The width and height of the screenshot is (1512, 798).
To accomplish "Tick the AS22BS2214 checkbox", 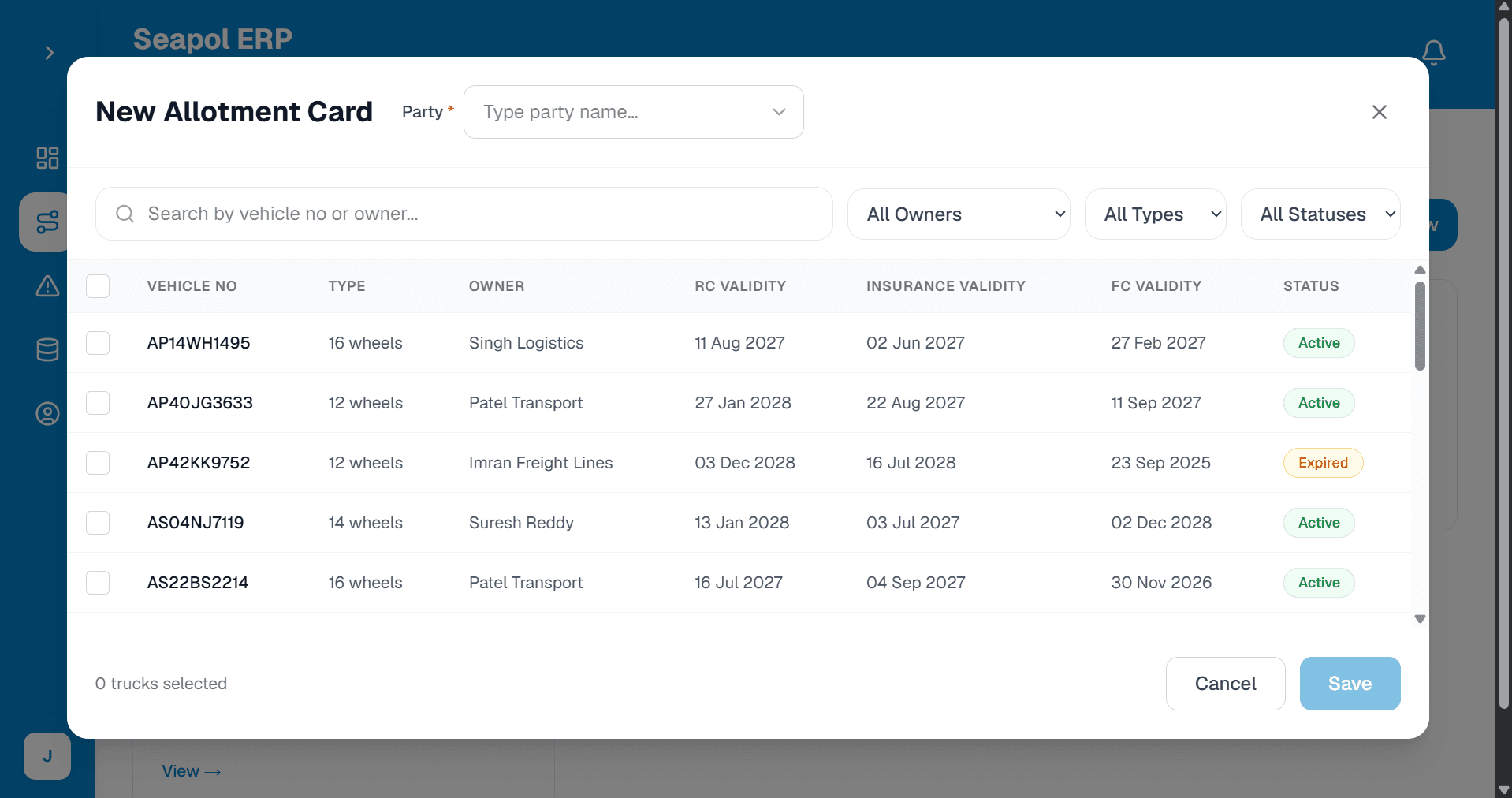I will pyautogui.click(x=98, y=583).
